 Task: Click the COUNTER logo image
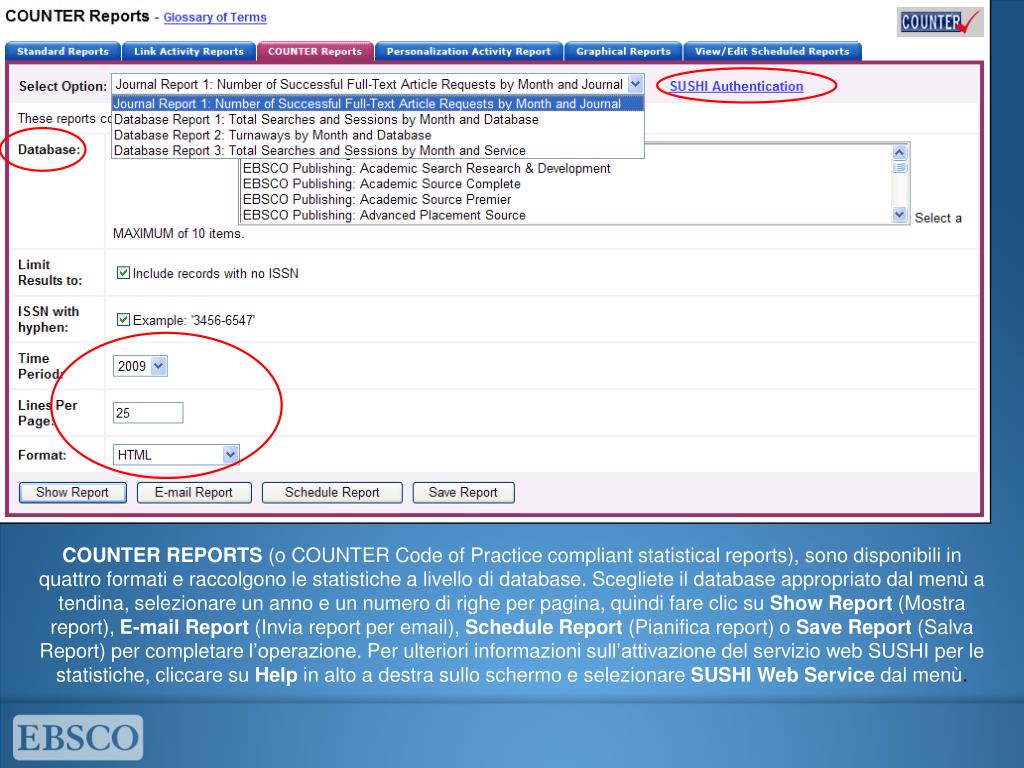(x=940, y=23)
